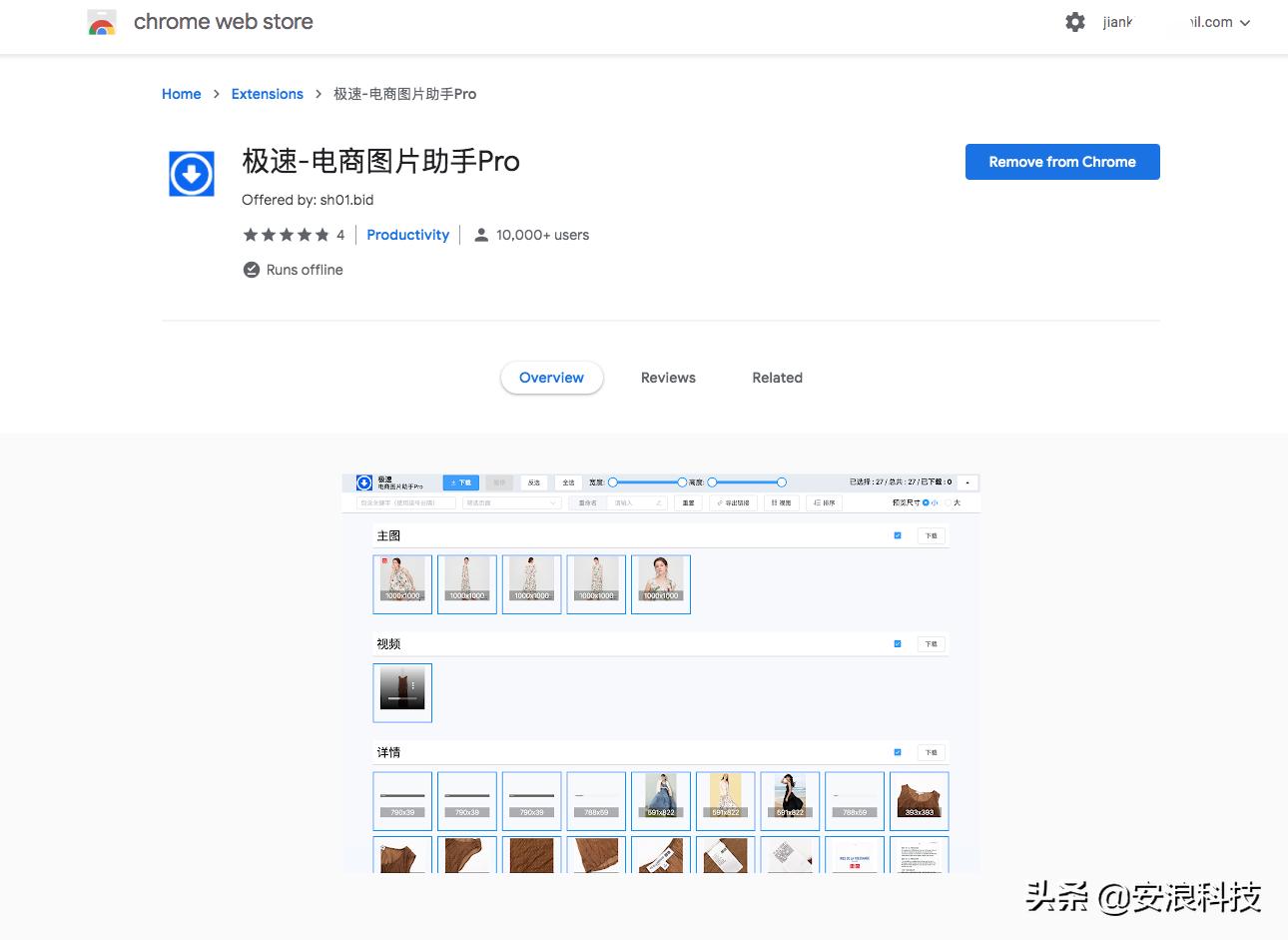Expand the dropdown next to the download counter

click(966, 482)
